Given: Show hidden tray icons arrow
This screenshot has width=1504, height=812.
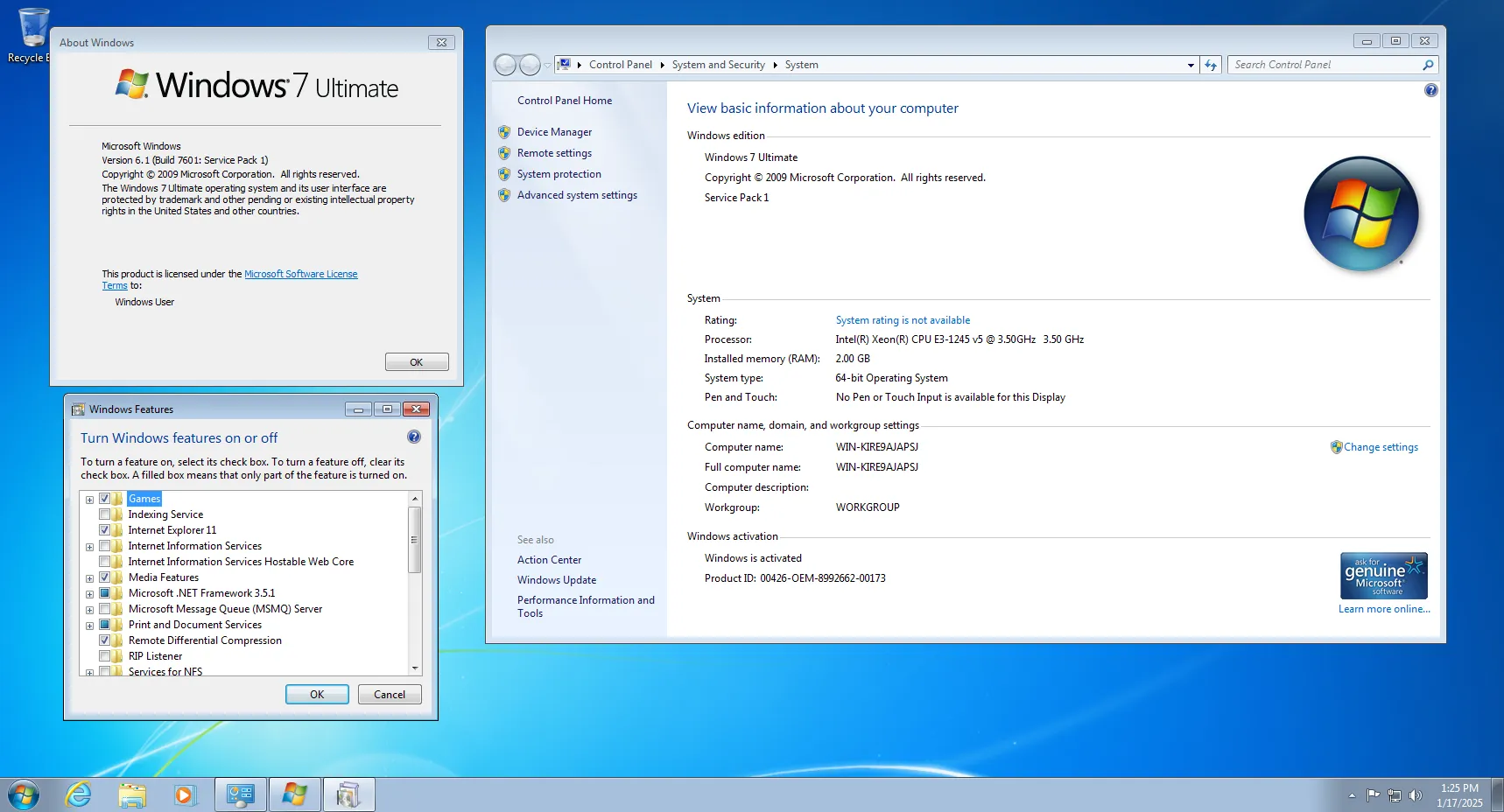Looking at the screenshot, I should [1352, 795].
